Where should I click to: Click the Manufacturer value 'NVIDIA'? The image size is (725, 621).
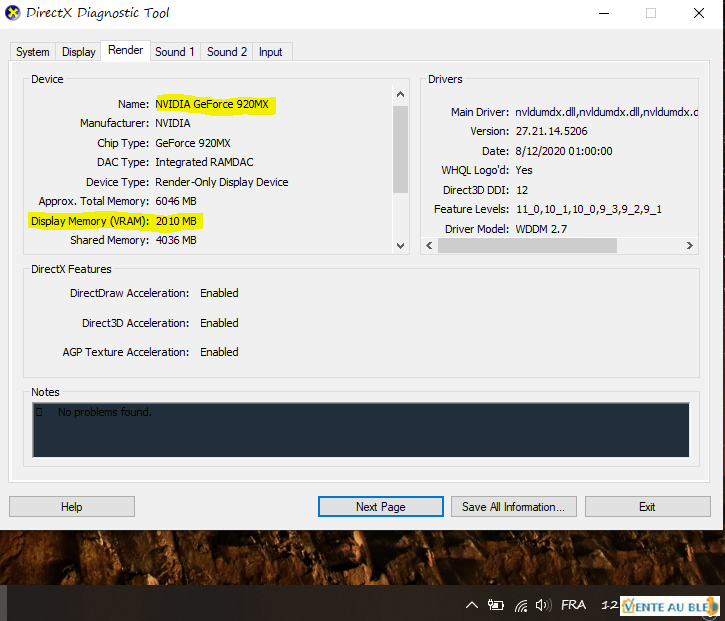pyautogui.click(x=173, y=123)
